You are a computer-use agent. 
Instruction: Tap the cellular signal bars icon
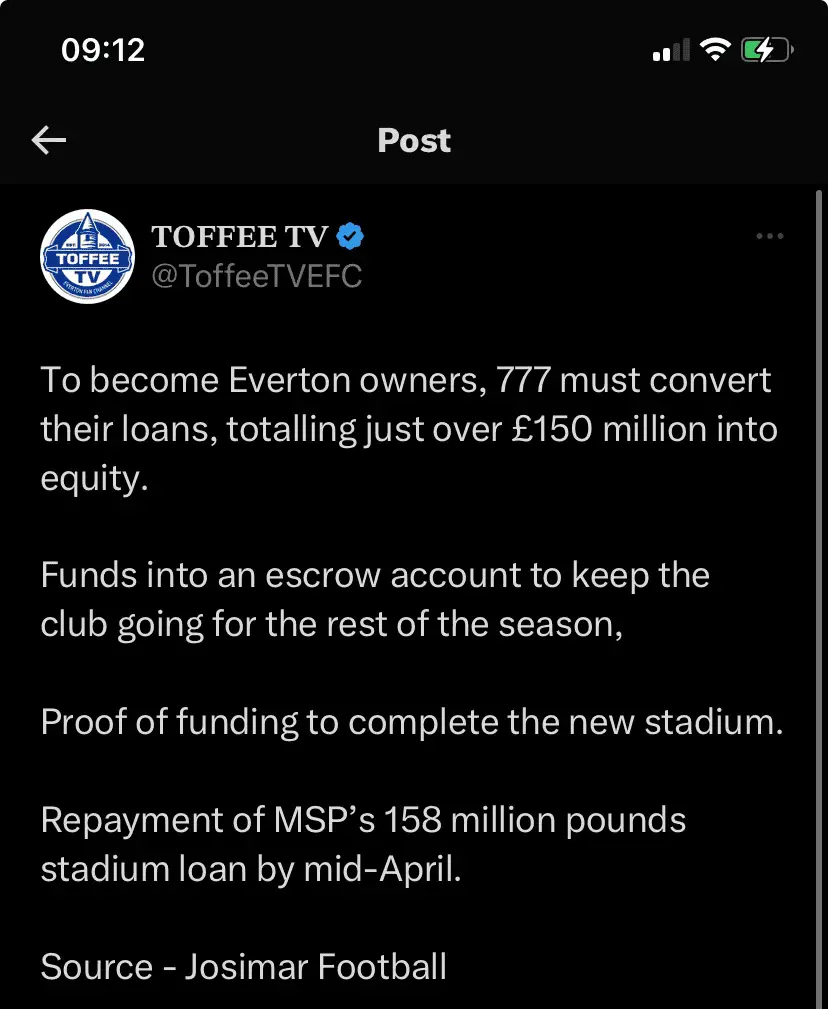[x=671, y=50]
